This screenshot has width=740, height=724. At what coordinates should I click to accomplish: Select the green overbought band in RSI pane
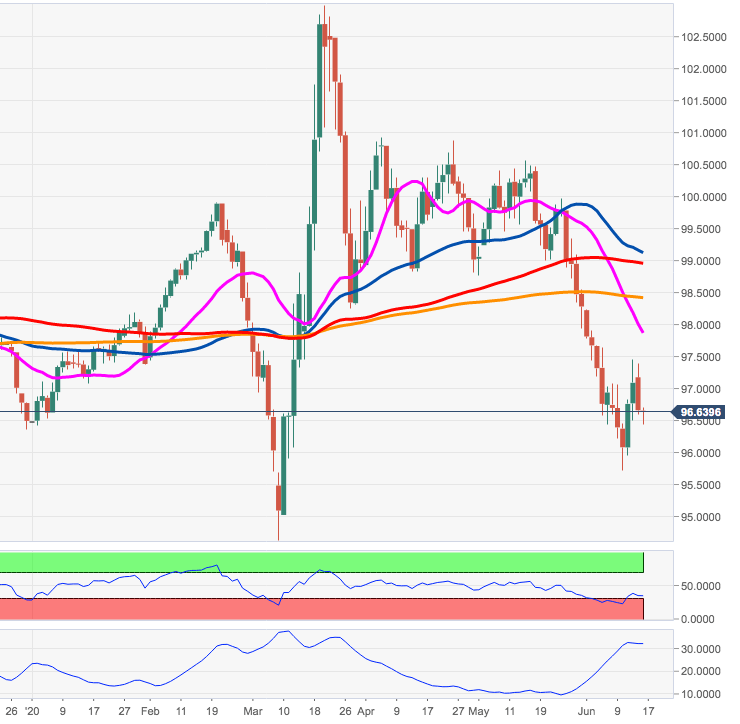(320, 561)
